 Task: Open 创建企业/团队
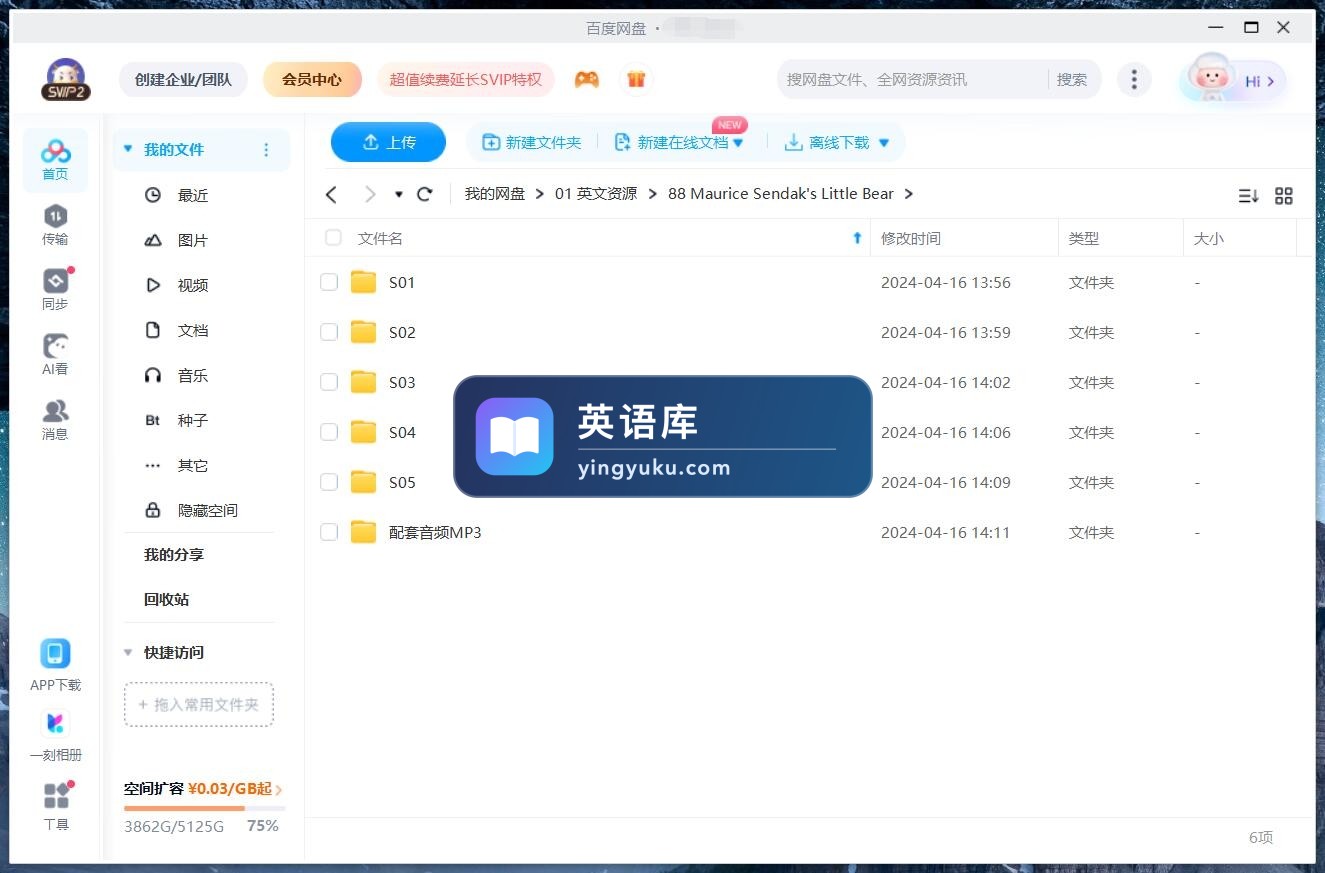coord(183,80)
